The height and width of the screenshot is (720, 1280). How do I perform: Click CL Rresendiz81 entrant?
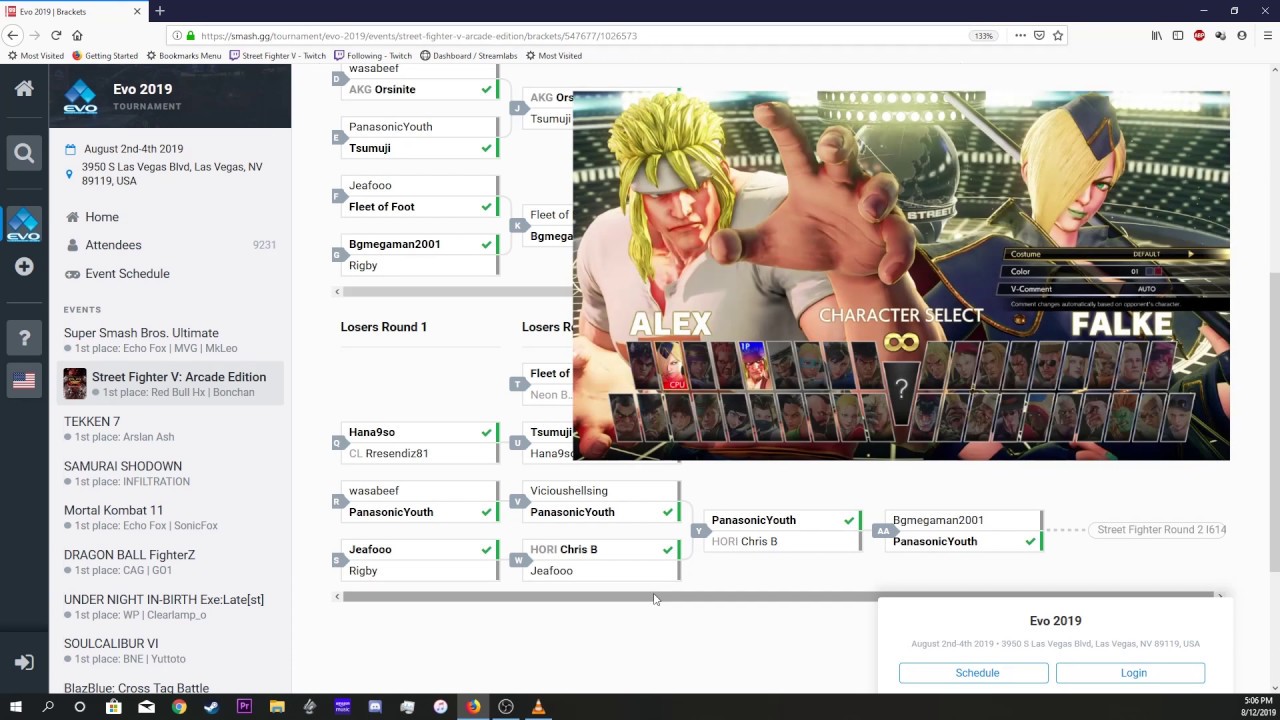[x=389, y=453]
